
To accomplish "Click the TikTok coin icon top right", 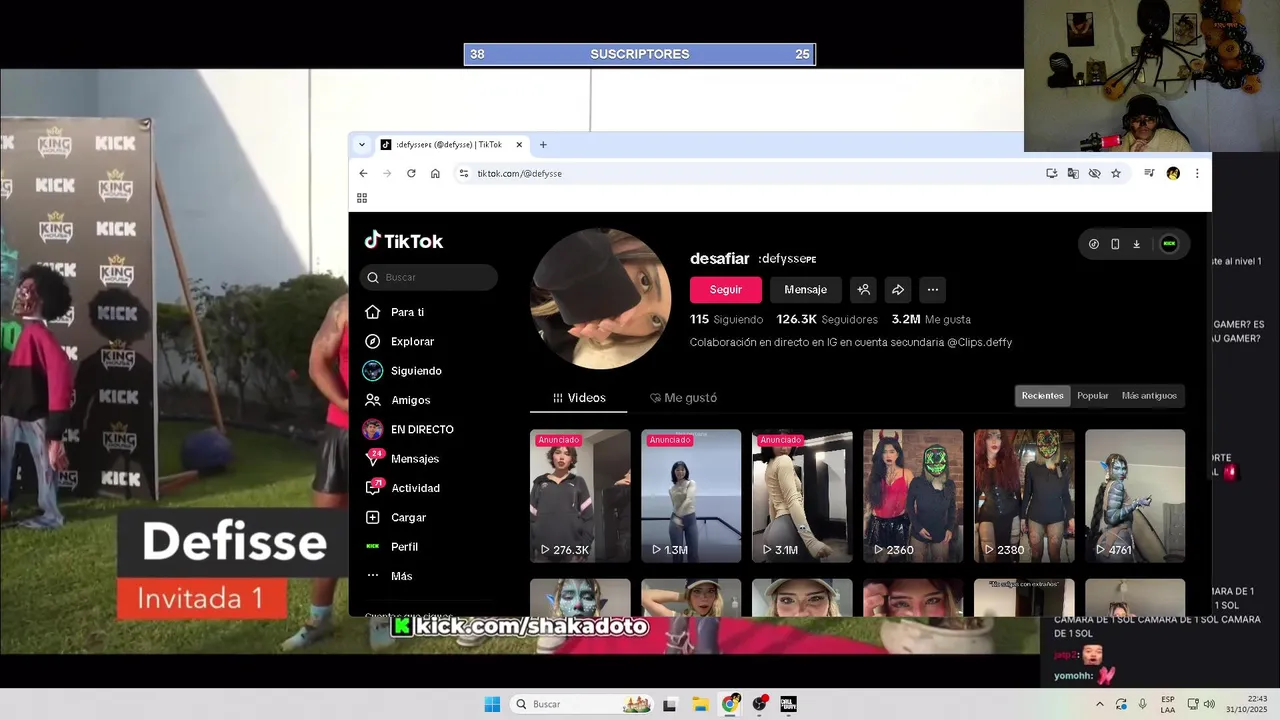I will (1094, 244).
